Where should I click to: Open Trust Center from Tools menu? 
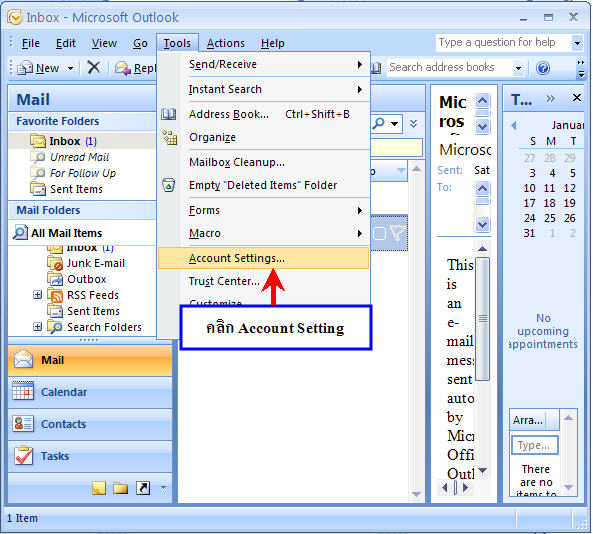(x=264, y=281)
